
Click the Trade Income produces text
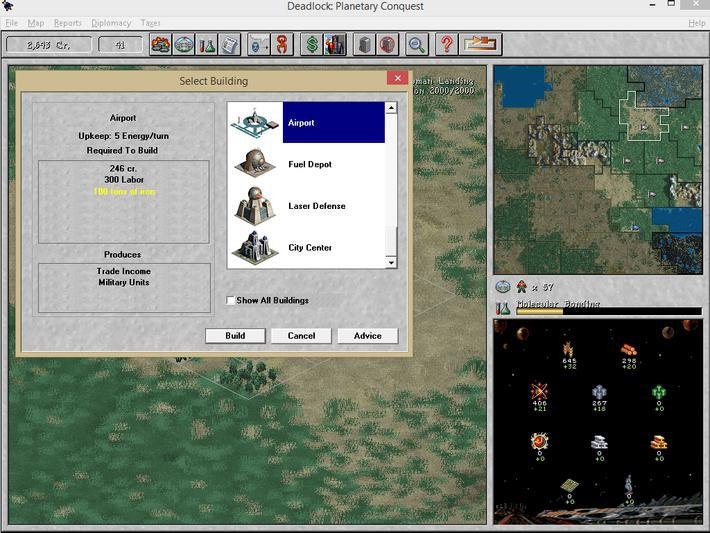click(124, 271)
